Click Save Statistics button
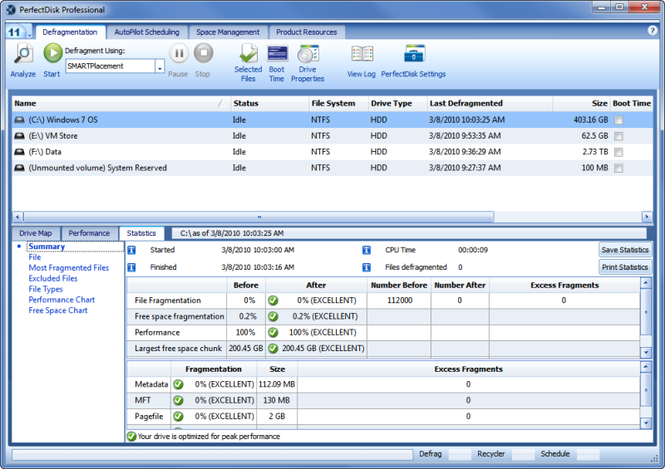 point(625,250)
